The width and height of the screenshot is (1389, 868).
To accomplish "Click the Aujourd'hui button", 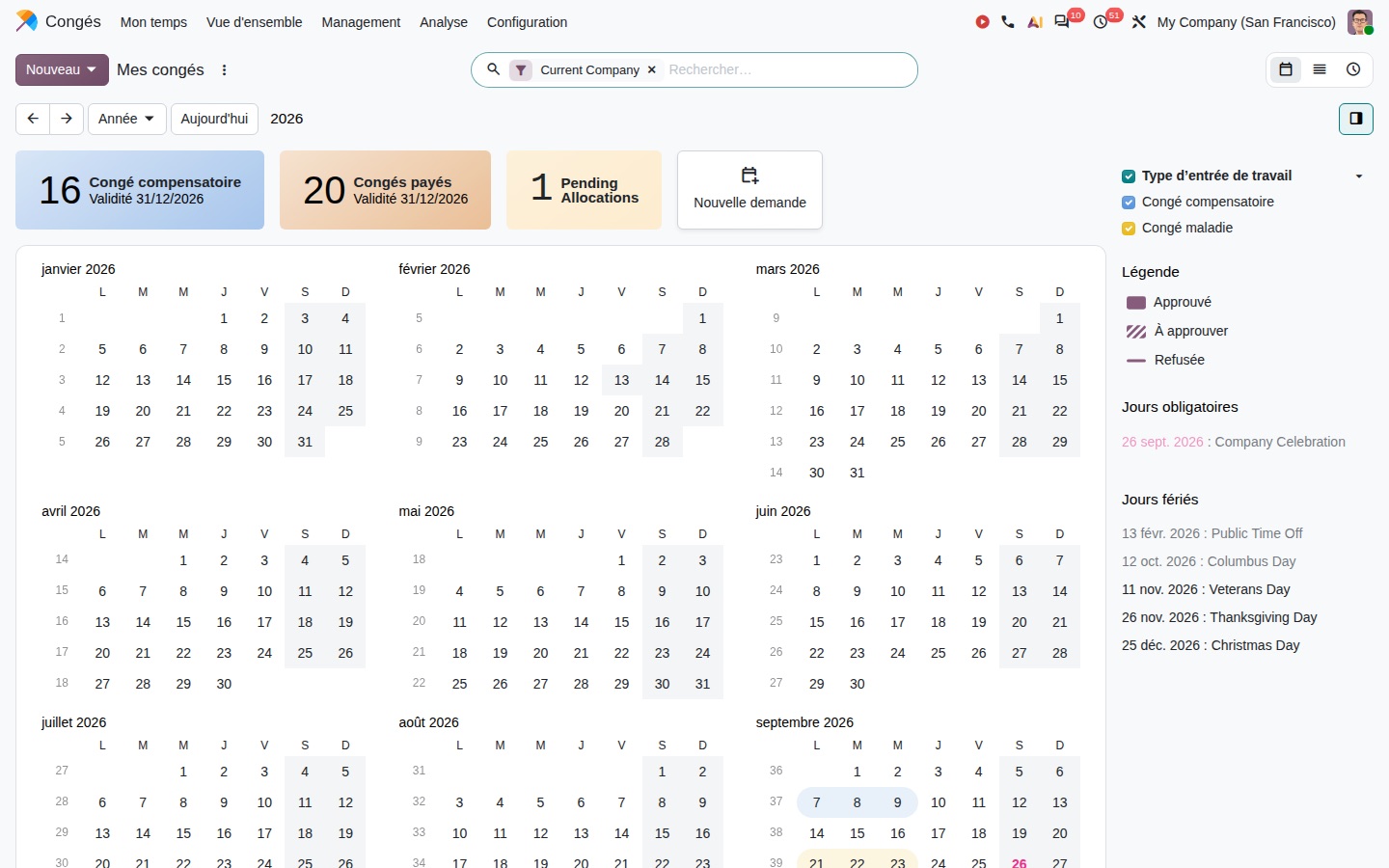I will [214, 119].
